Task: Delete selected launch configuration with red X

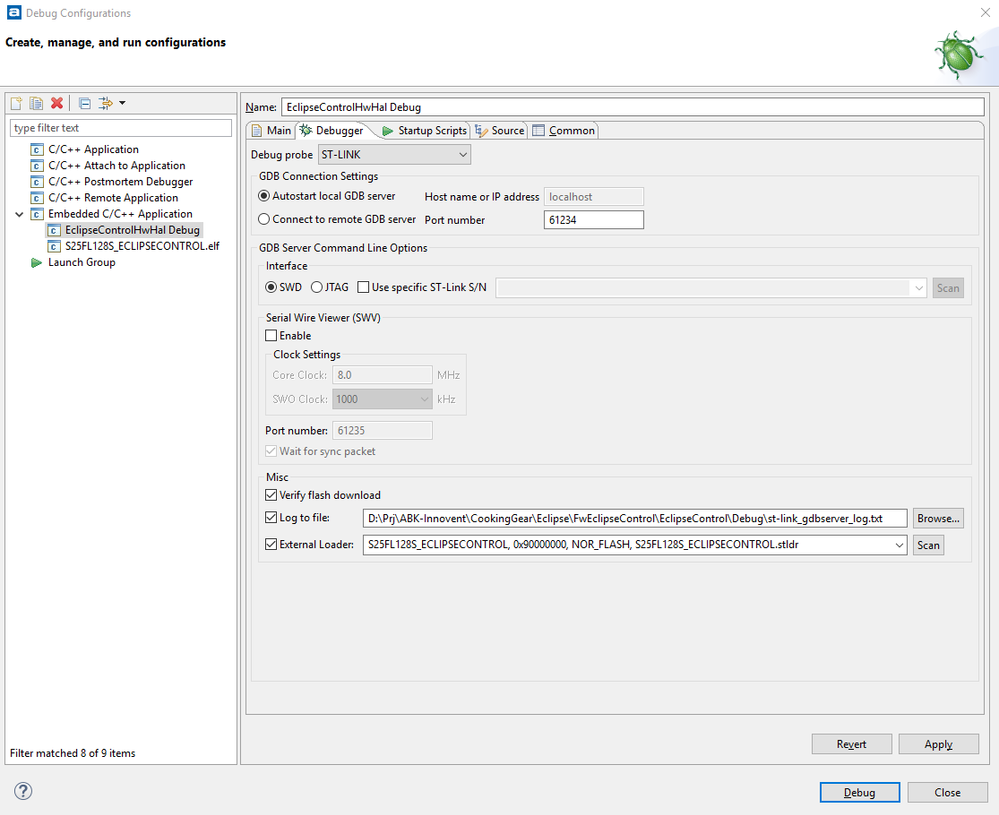Action: tap(57, 103)
